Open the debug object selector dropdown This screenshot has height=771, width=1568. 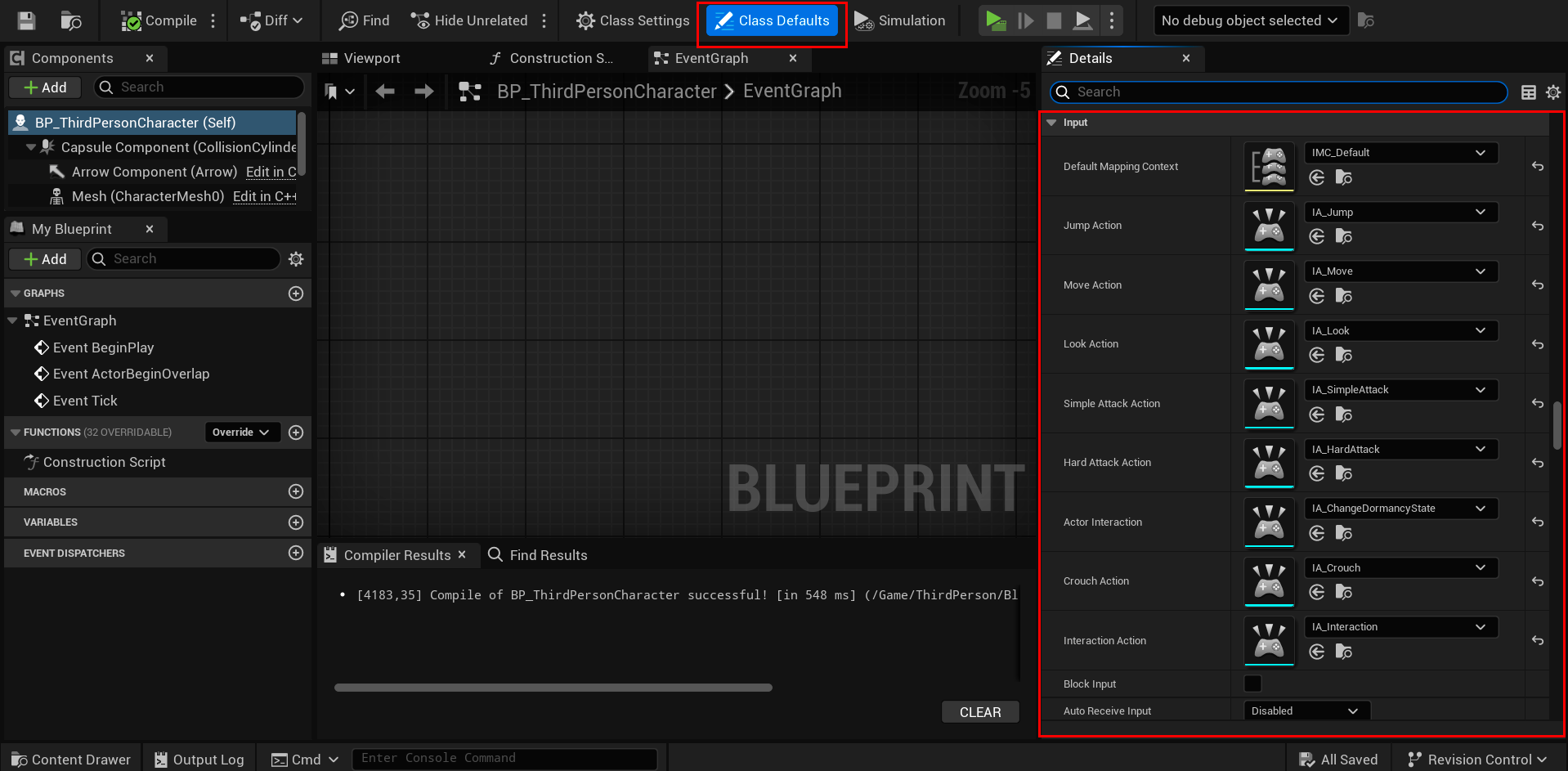[1250, 20]
